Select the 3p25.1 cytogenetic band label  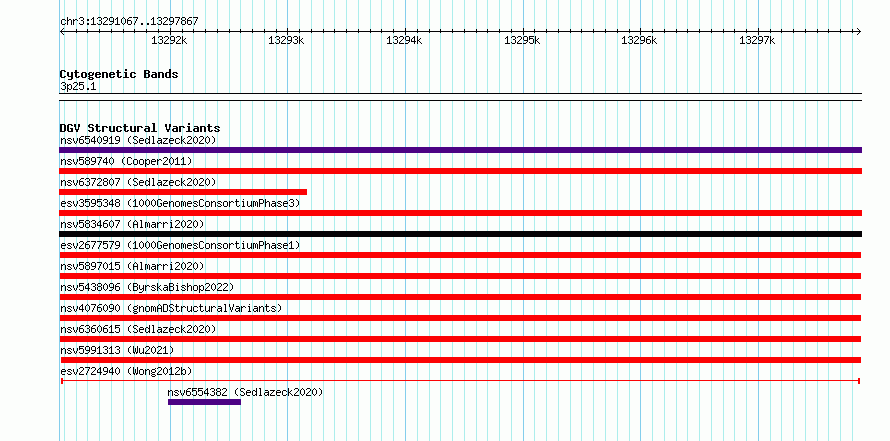pyautogui.click(x=78, y=86)
